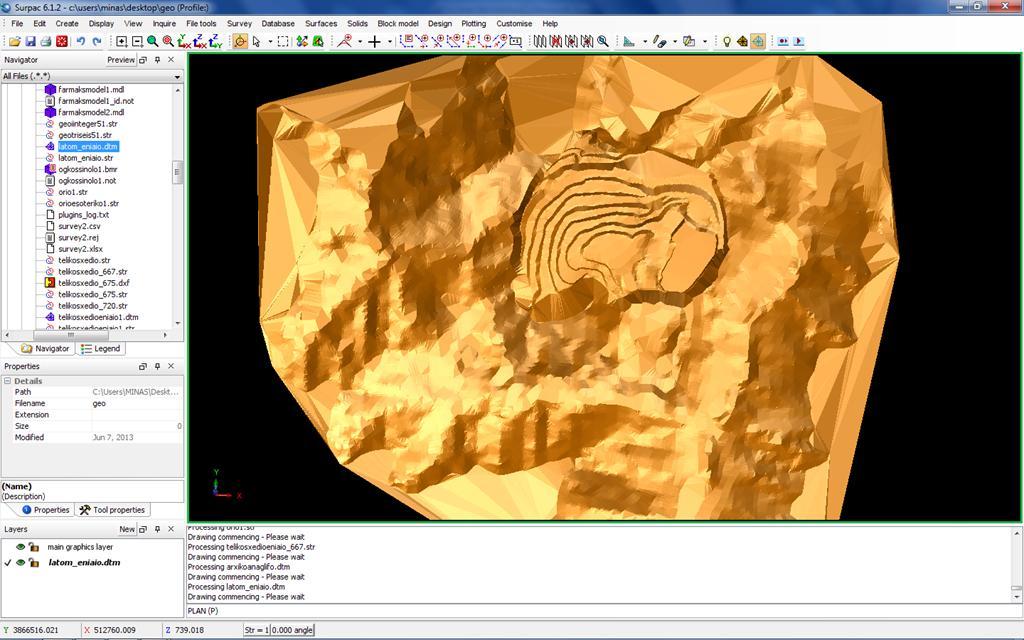This screenshot has height=640, width=1024.
Task: Close the Layers panel
Action: pyautogui.click(x=171, y=529)
